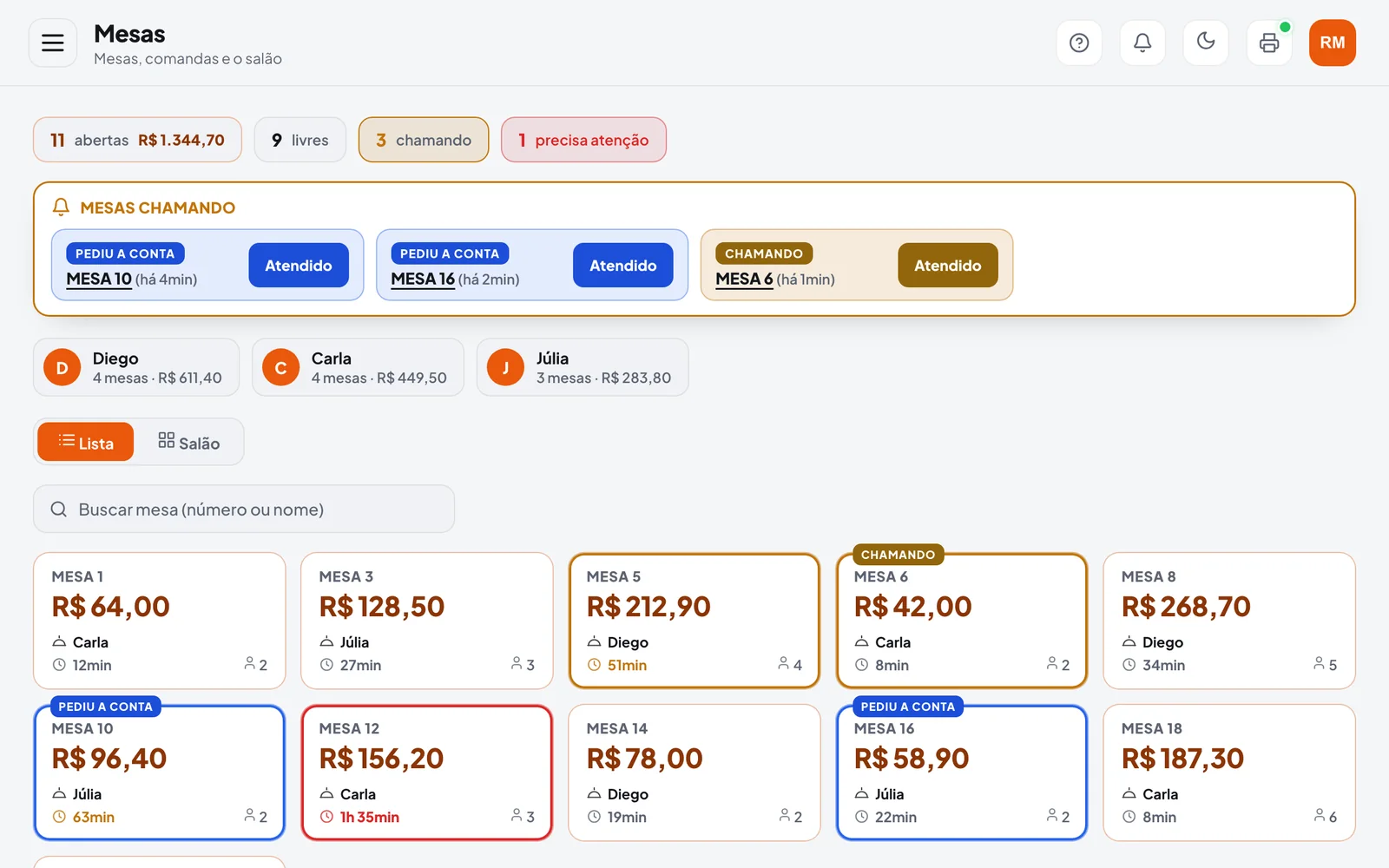Filter by 9 livres tables chip
The image size is (1389, 868).
click(x=300, y=140)
